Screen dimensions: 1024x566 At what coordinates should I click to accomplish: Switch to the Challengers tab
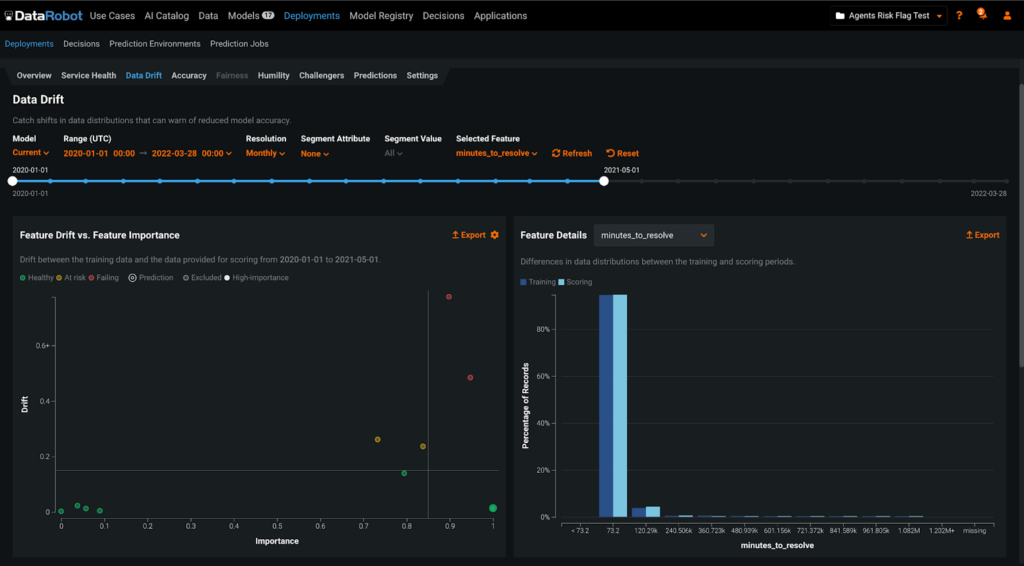tap(321, 76)
